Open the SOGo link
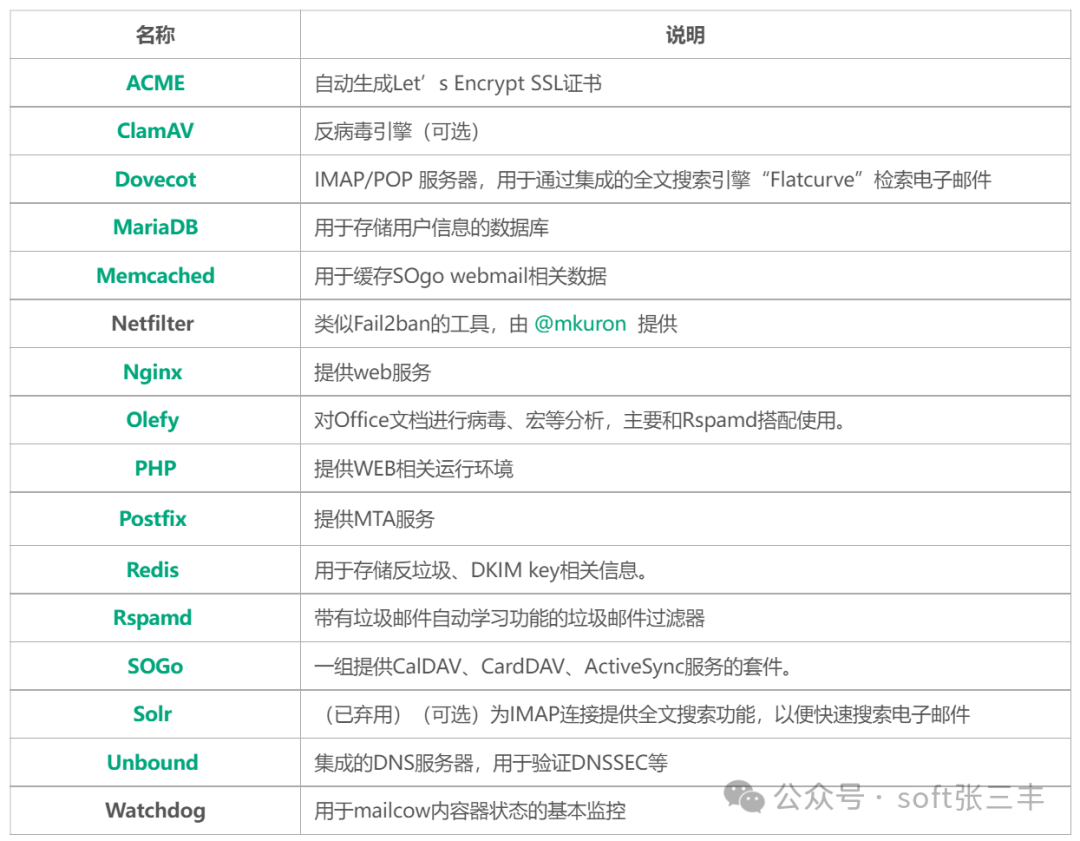1080x841 pixels. point(155,666)
